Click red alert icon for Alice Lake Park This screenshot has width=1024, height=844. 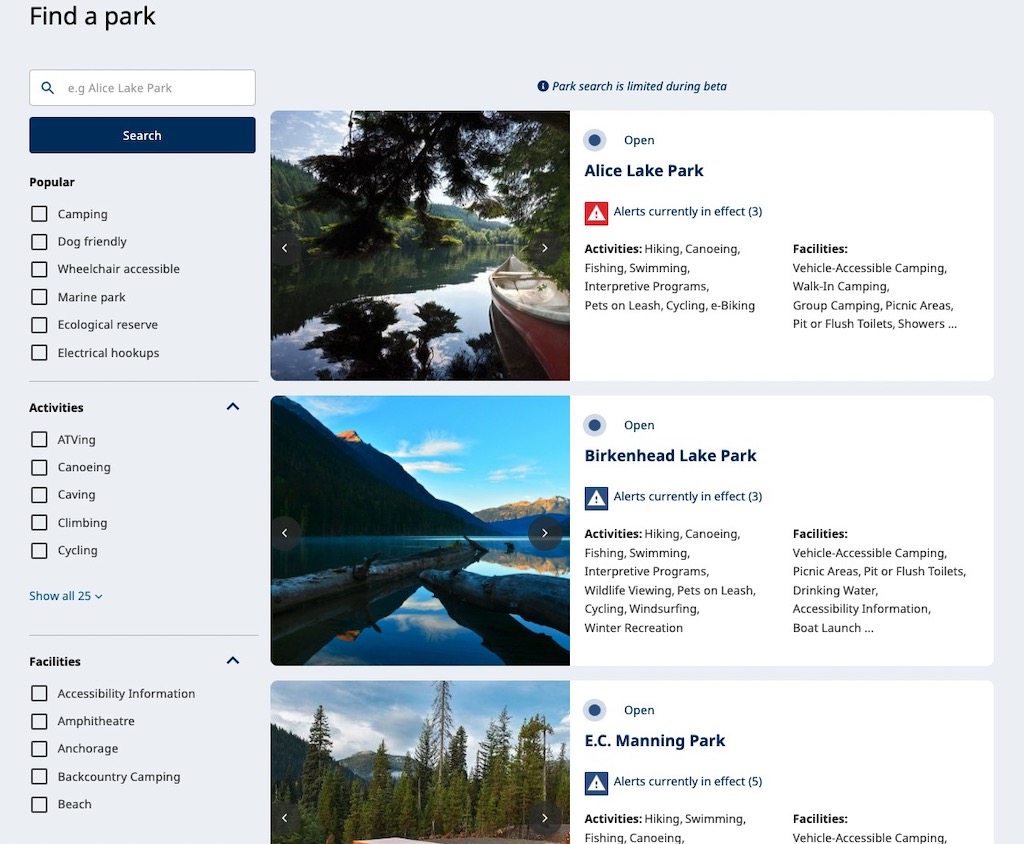(x=596, y=212)
